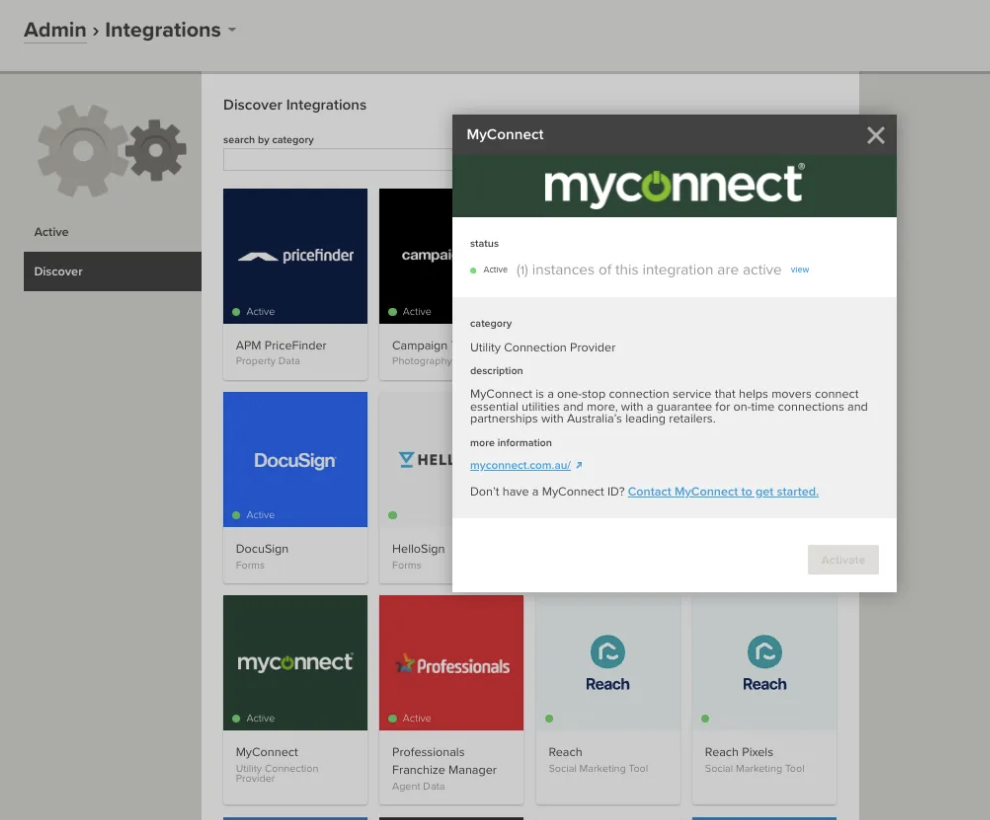Click Contact MyConnect to get started

click(723, 492)
